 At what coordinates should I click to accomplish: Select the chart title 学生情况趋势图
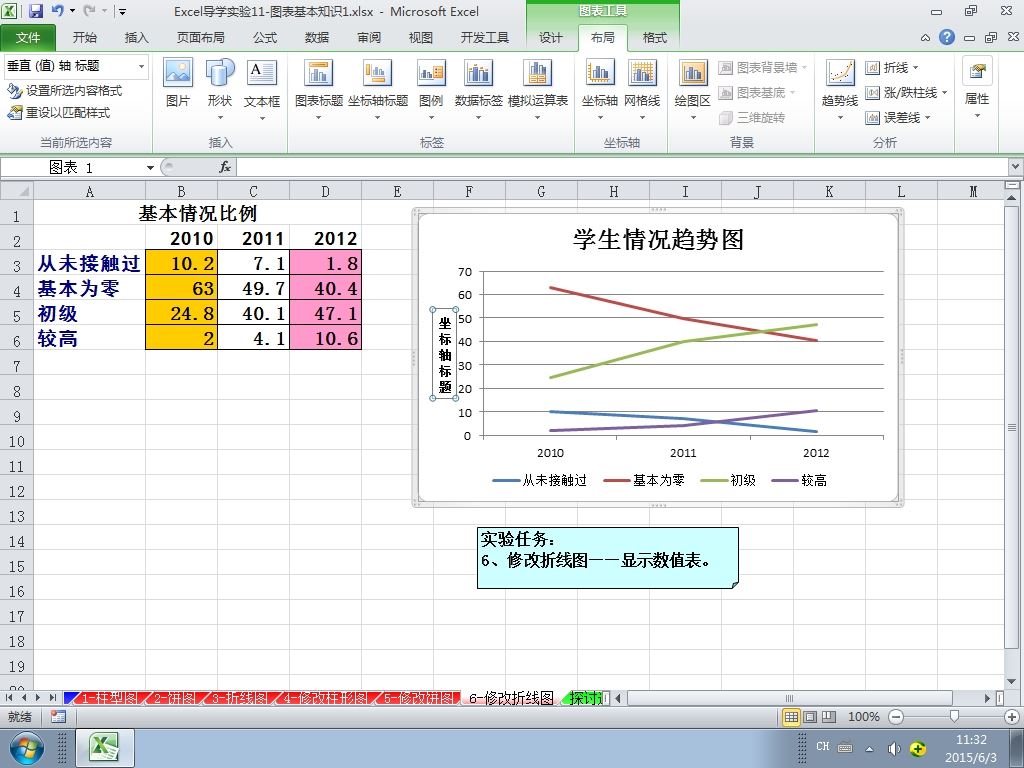(658, 240)
